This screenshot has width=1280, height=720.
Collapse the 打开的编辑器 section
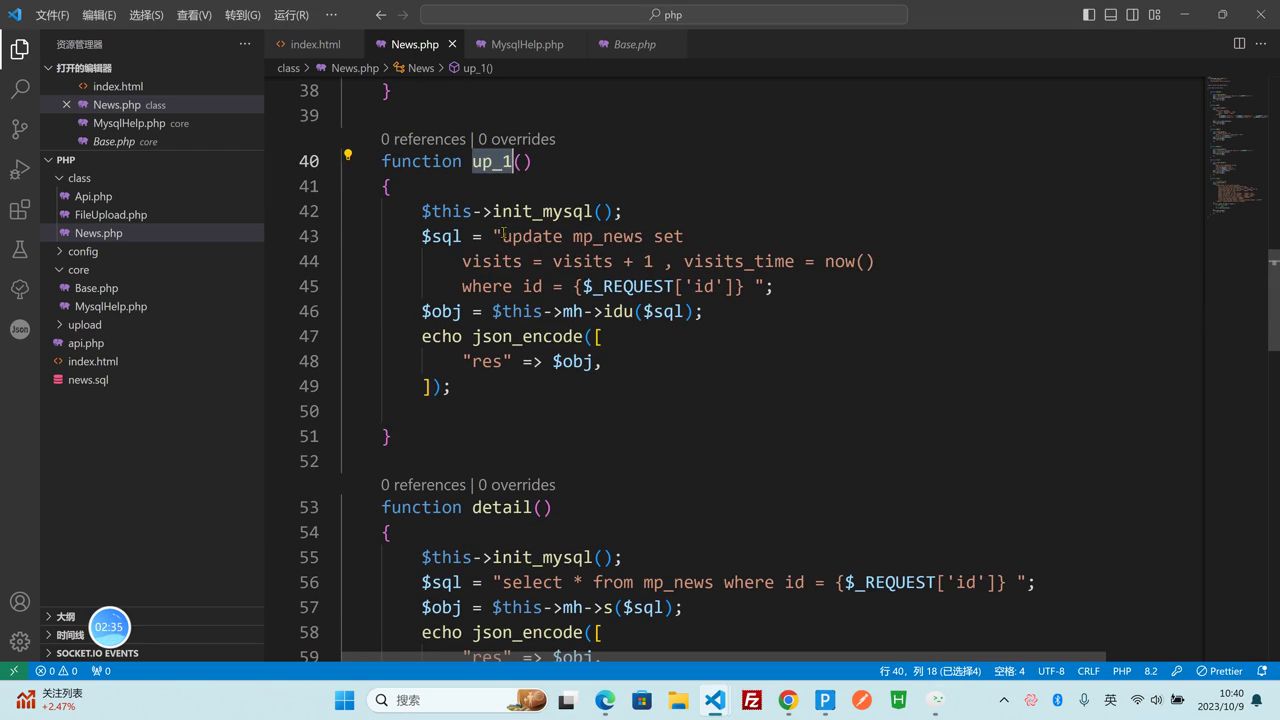pyautogui.click(x=152, y=68)
